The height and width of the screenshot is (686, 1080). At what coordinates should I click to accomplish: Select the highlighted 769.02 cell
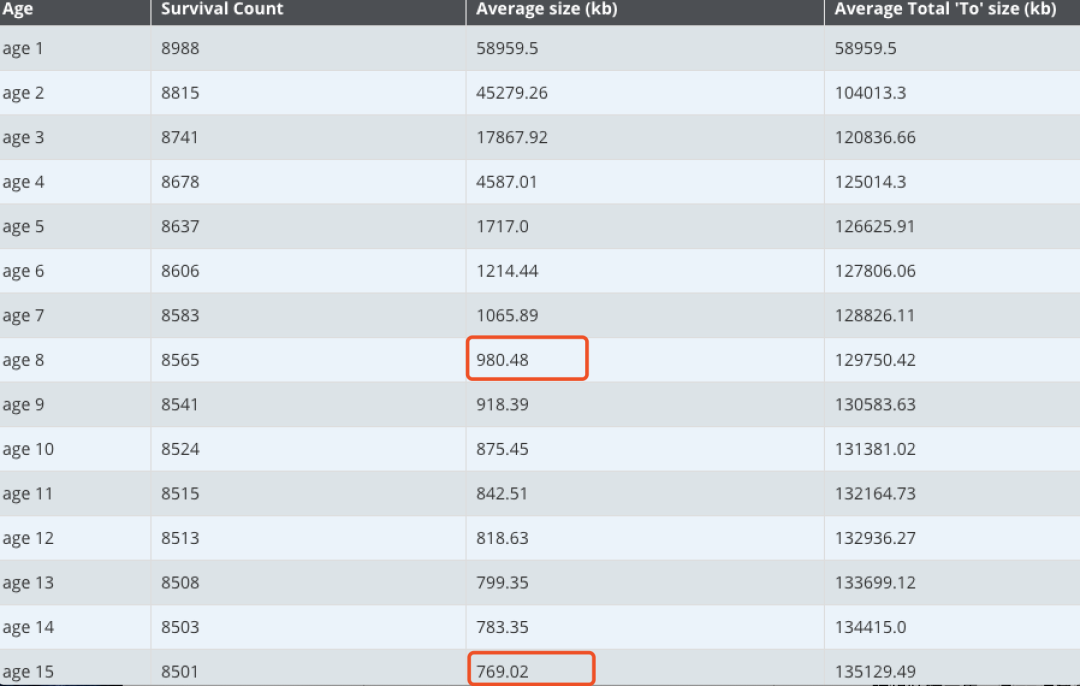(530, 669)
